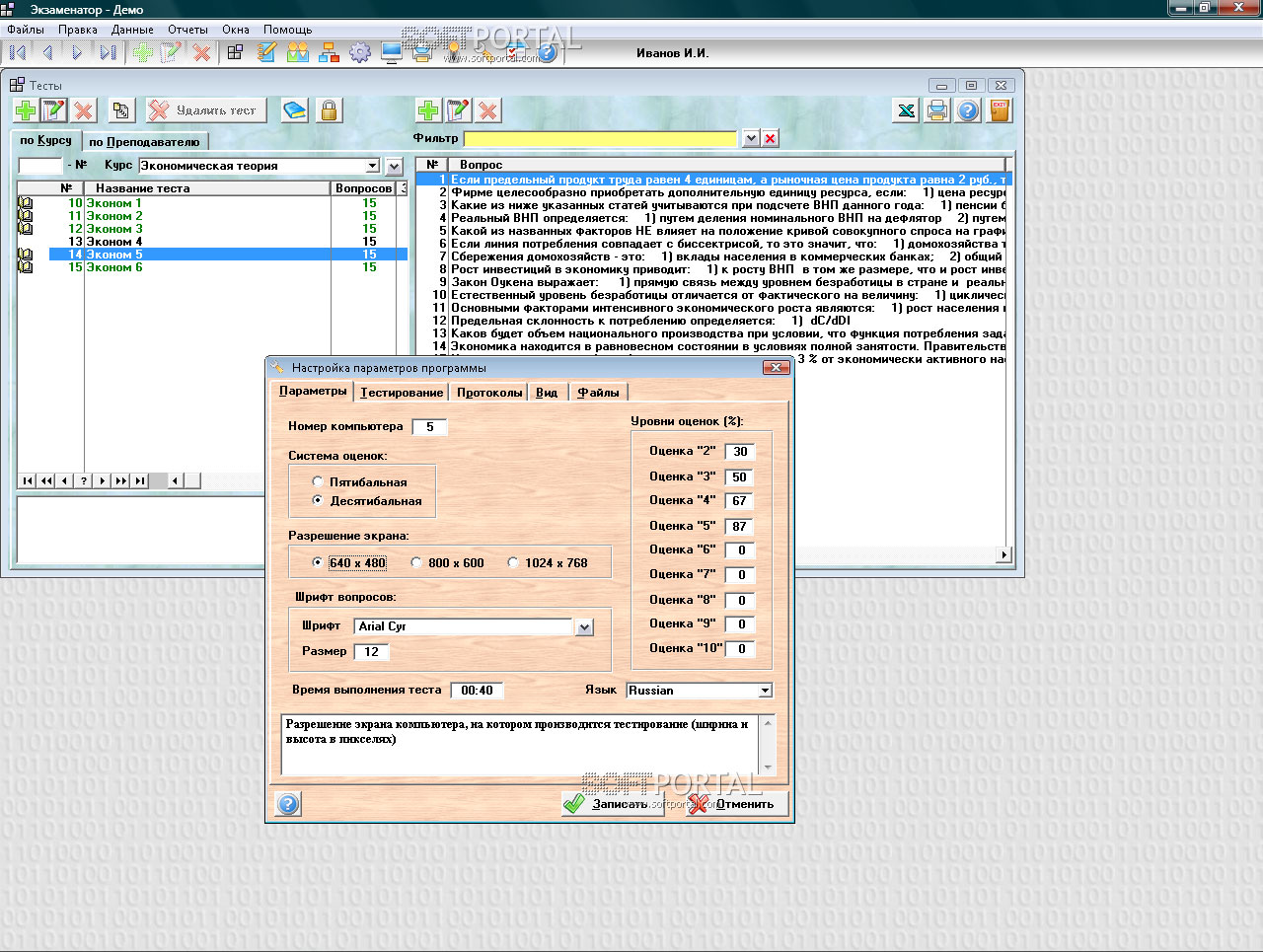Choose the 800 x 600 screen resolution
1263x952 pixels.
pos(416,562)
